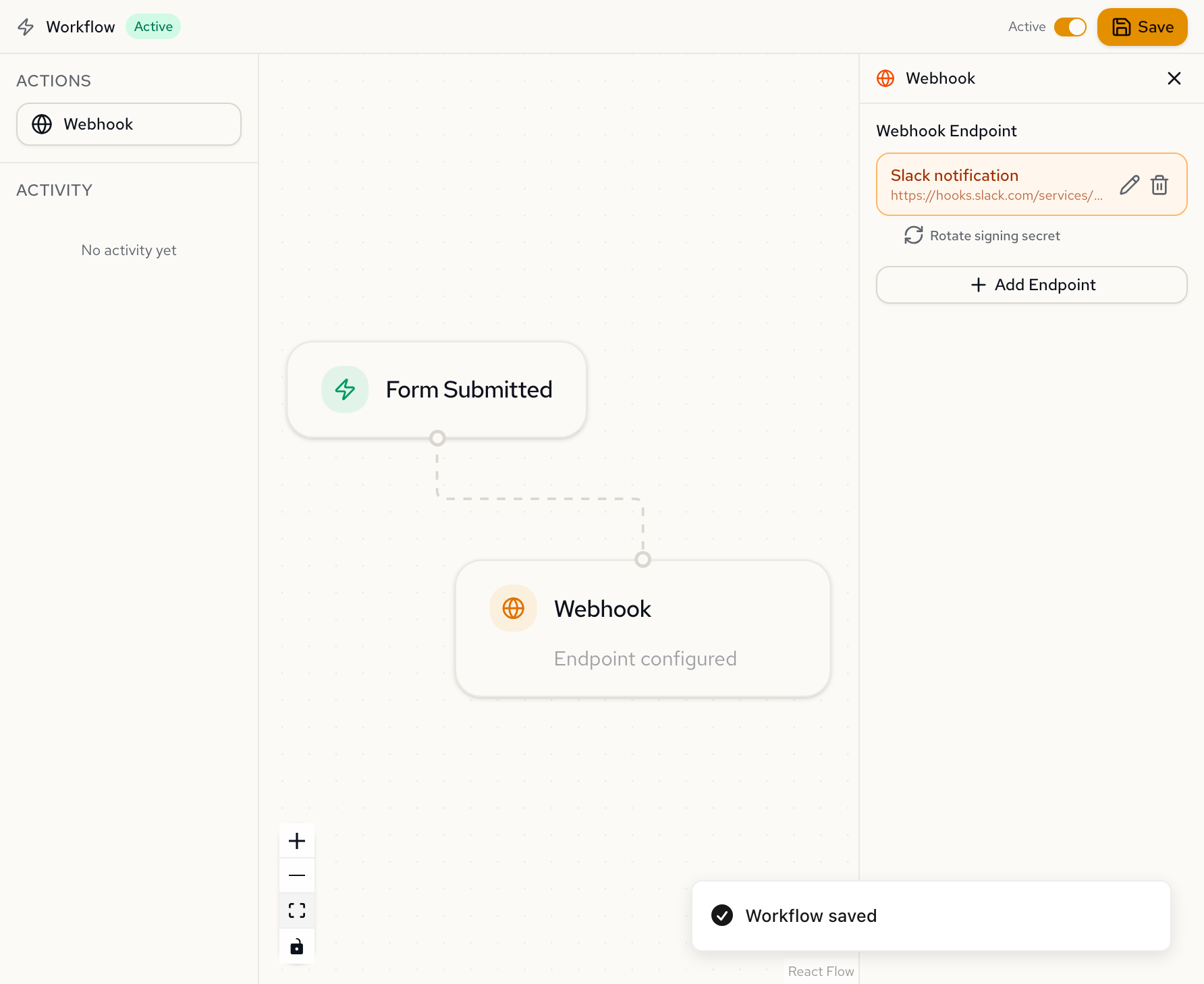The width and height of the screenshot is (1204, 984).
Task: Click the Rotate signing secret icon
Action: tap(913, 236)
